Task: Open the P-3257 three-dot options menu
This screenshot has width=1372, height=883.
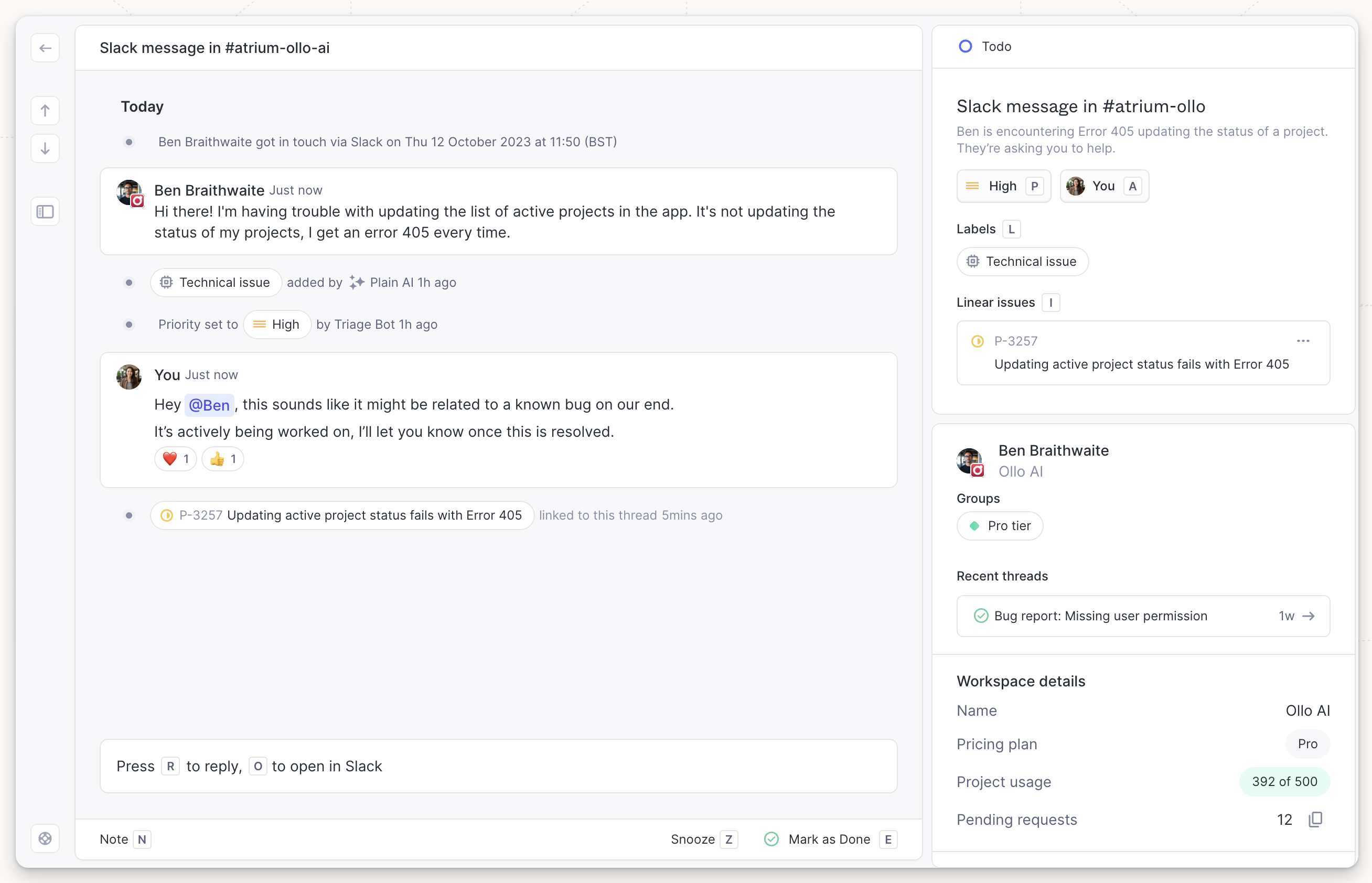Action: tap(1303, 341)
